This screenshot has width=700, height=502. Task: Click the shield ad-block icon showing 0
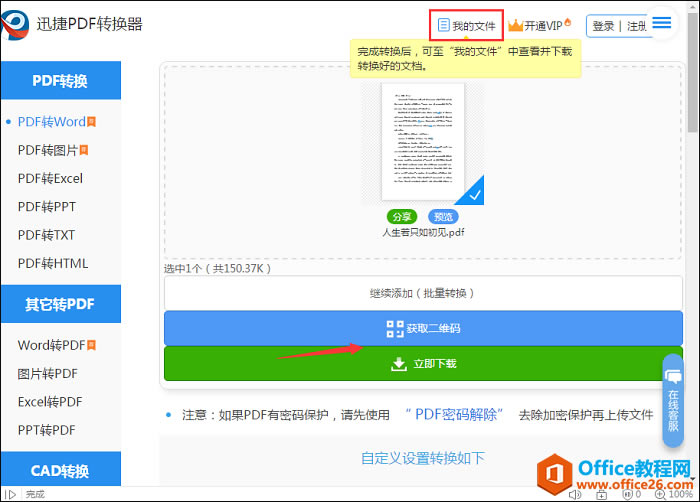click(632, 494)
